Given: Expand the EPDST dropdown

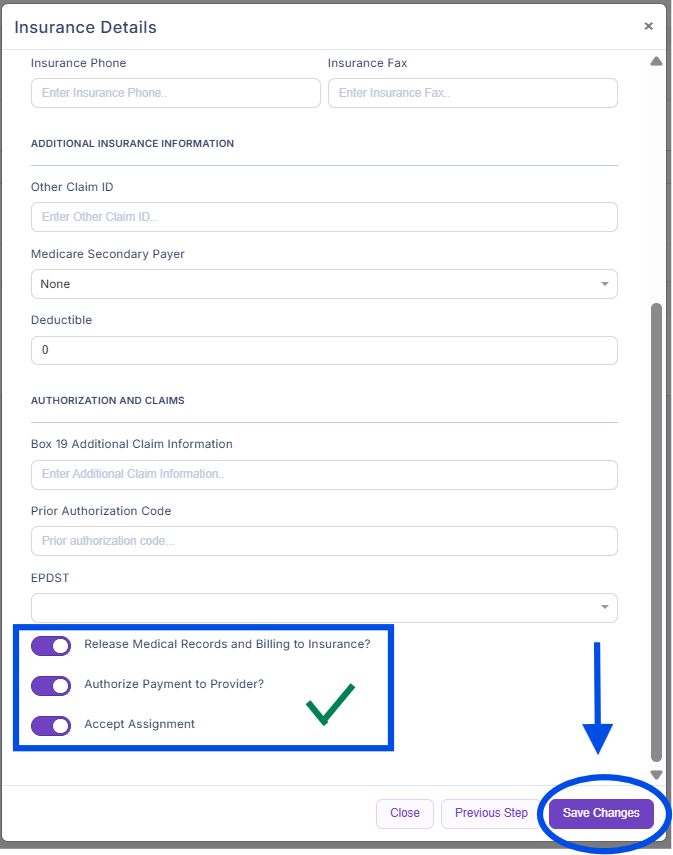Looking at the screenshot, I should point(323,608).
